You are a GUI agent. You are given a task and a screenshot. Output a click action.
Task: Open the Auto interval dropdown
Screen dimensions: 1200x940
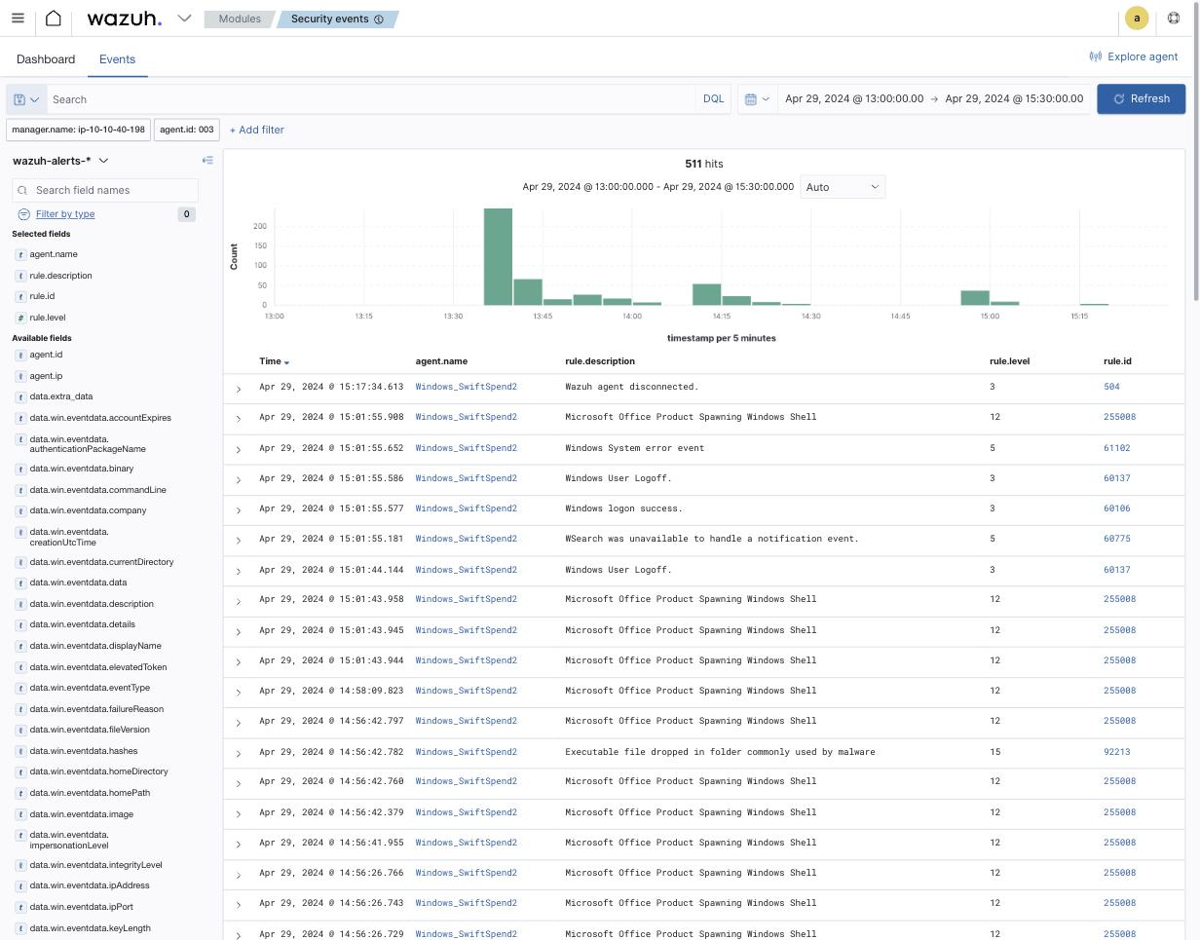pos(842,187)
